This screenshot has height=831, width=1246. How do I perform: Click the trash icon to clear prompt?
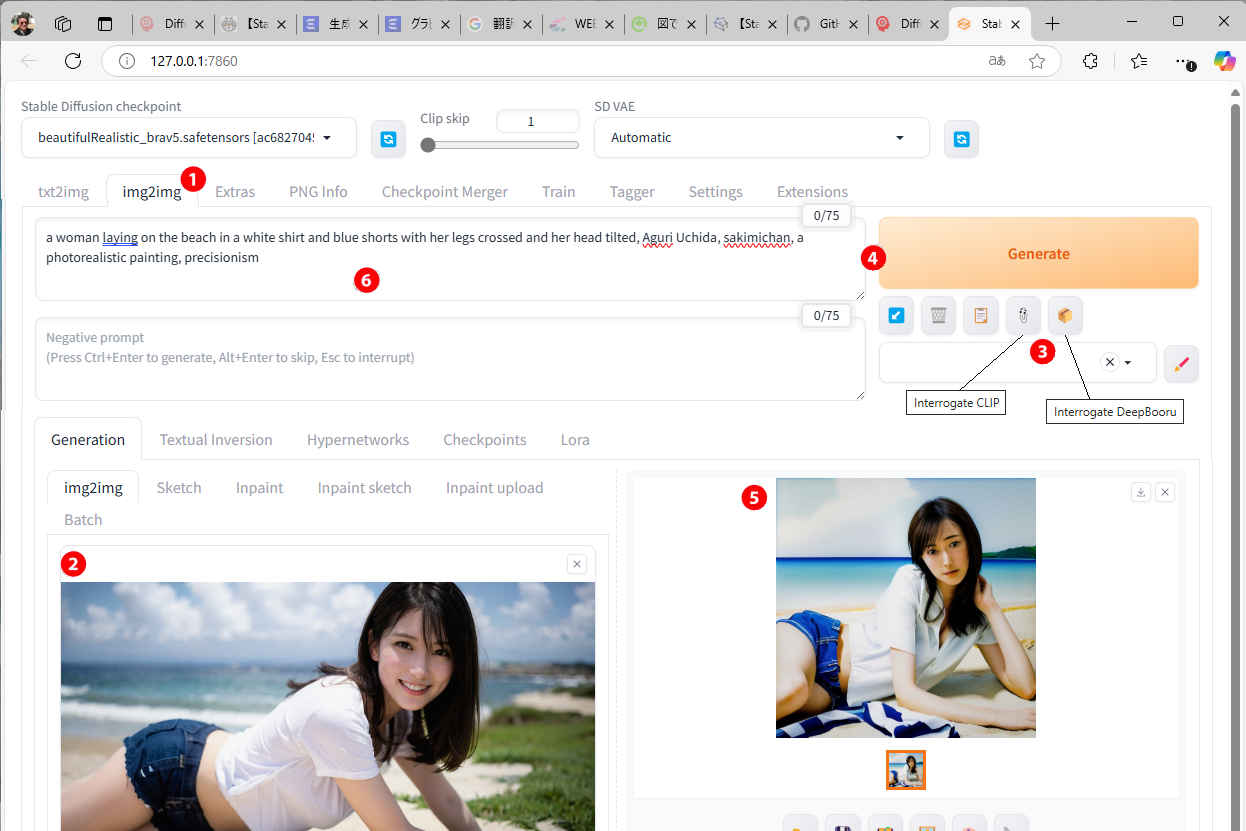coord(938,316)
